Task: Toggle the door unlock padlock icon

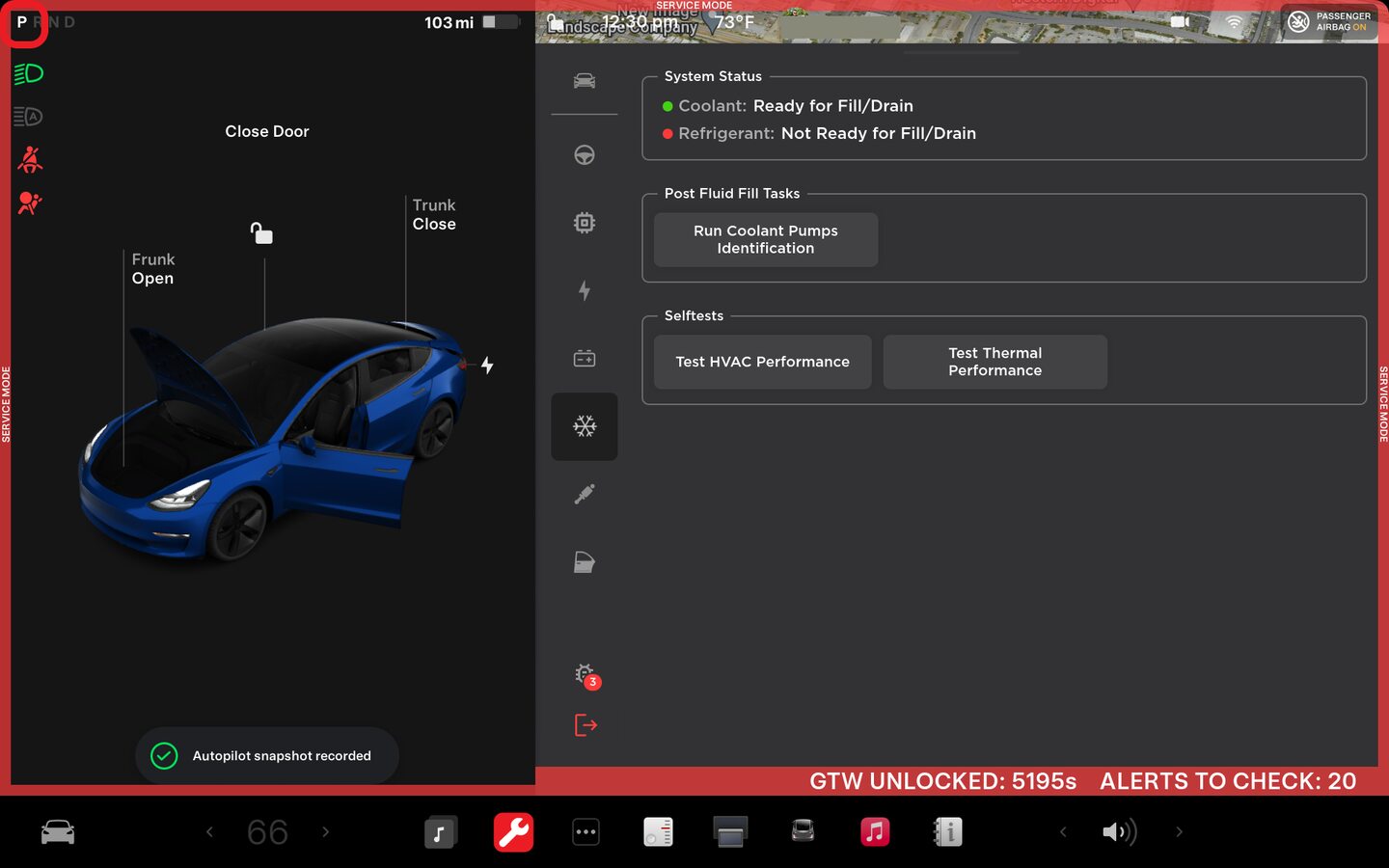Action: click(261, 233)
